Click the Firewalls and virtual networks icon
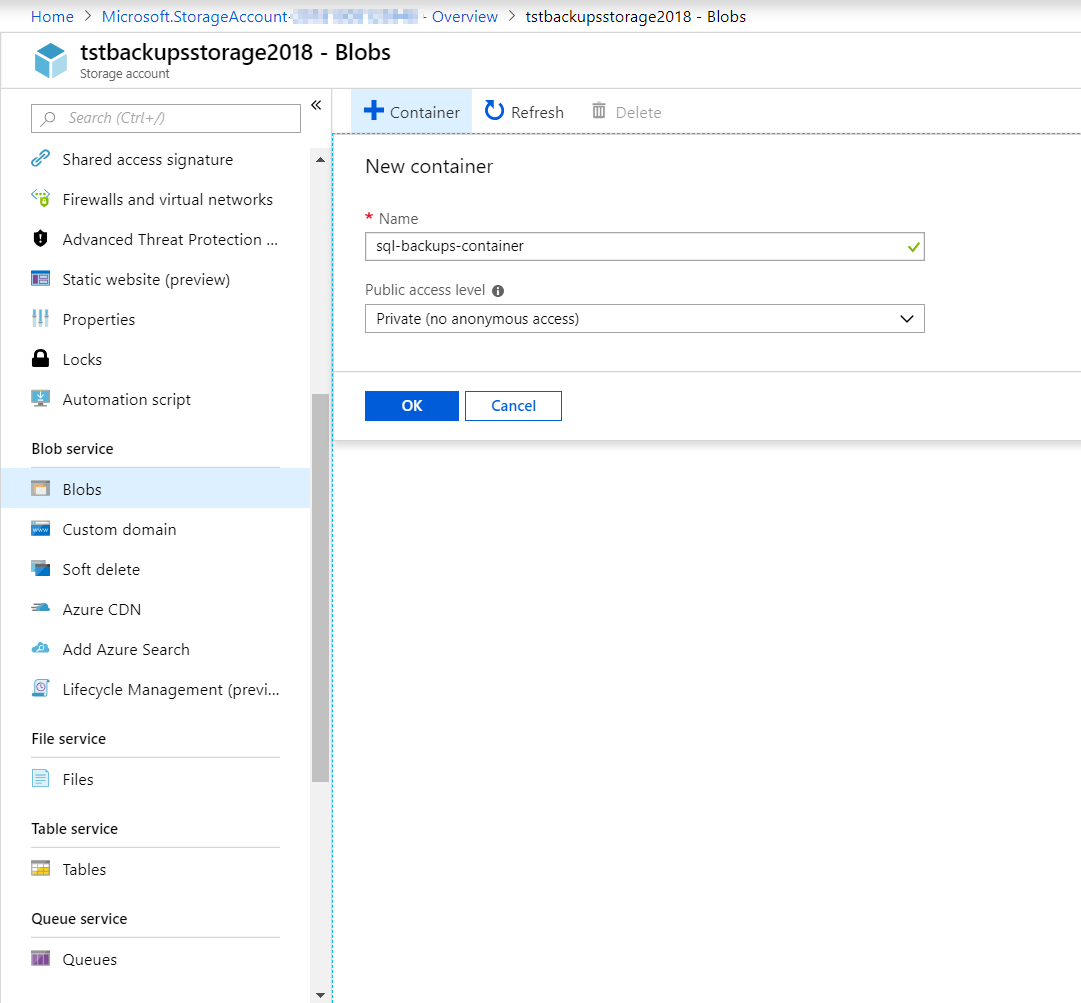The width and height of the screenshot is (1081, 1003). pos(41,199)
